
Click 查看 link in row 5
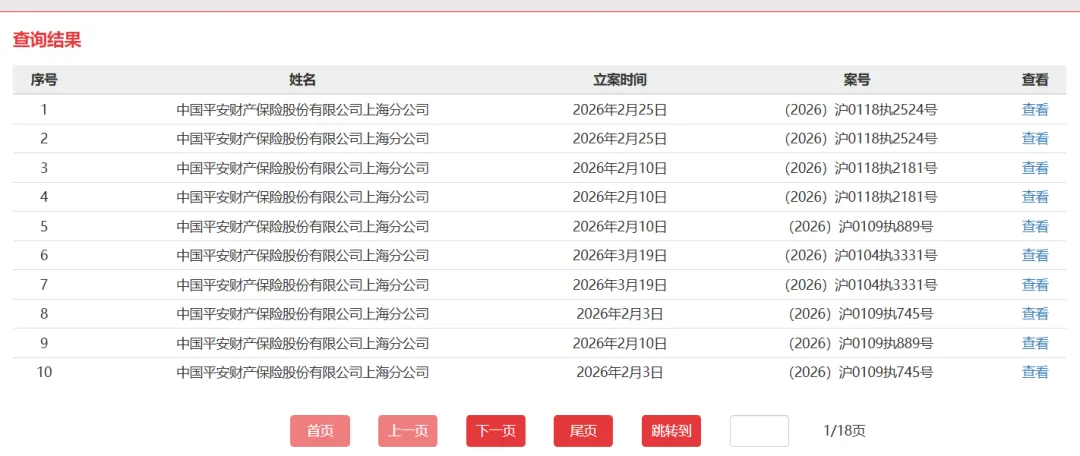coord(1035,226)
